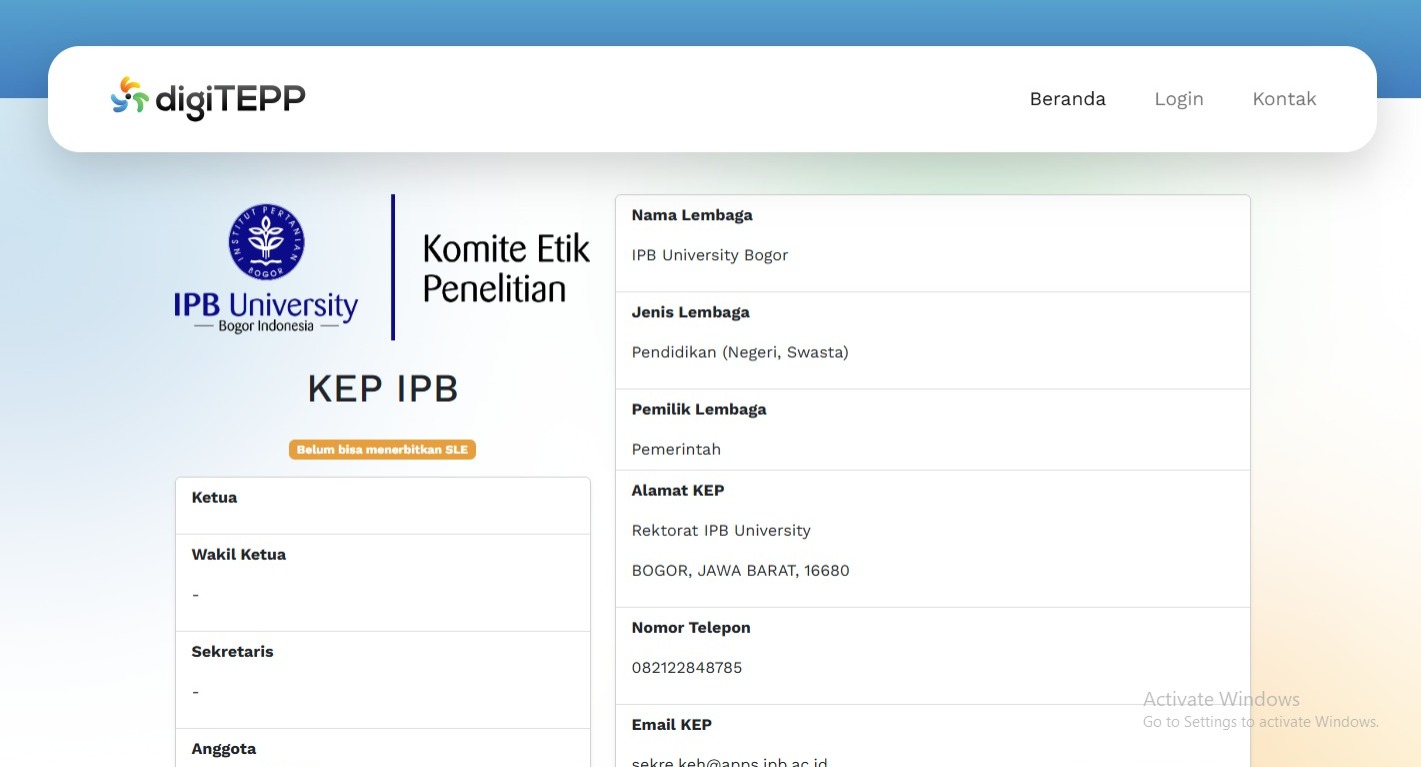Viewport: 1421px width, 767px height.
Task: Go to the Login page
Action: pyautogui.click(x=1178, y=99)
